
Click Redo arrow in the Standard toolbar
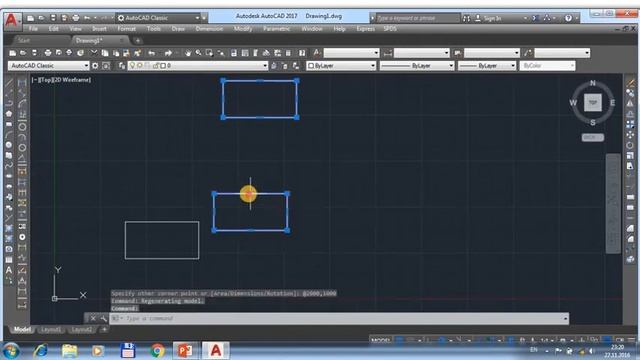[x=168, y=53]
